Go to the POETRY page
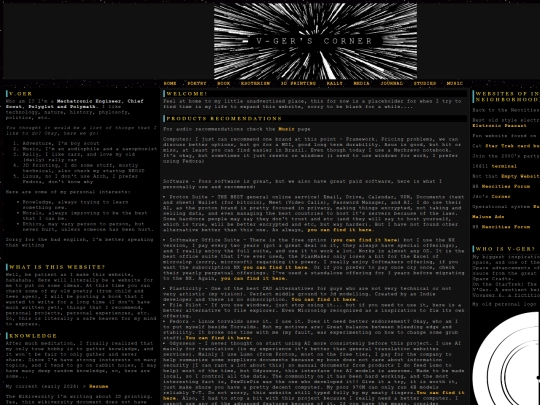 (197, 83)
